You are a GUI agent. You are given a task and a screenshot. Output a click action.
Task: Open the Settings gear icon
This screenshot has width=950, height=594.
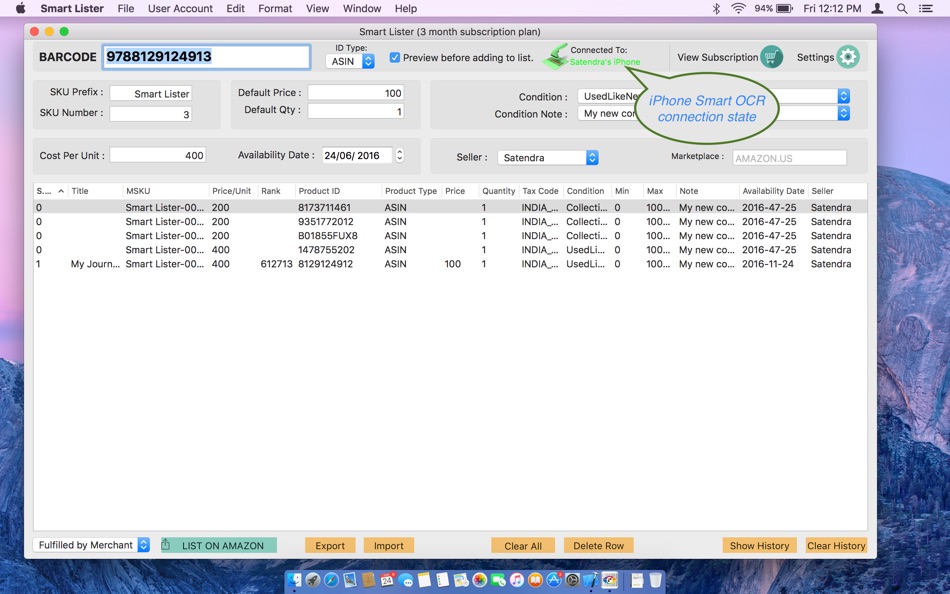point(848,57)
